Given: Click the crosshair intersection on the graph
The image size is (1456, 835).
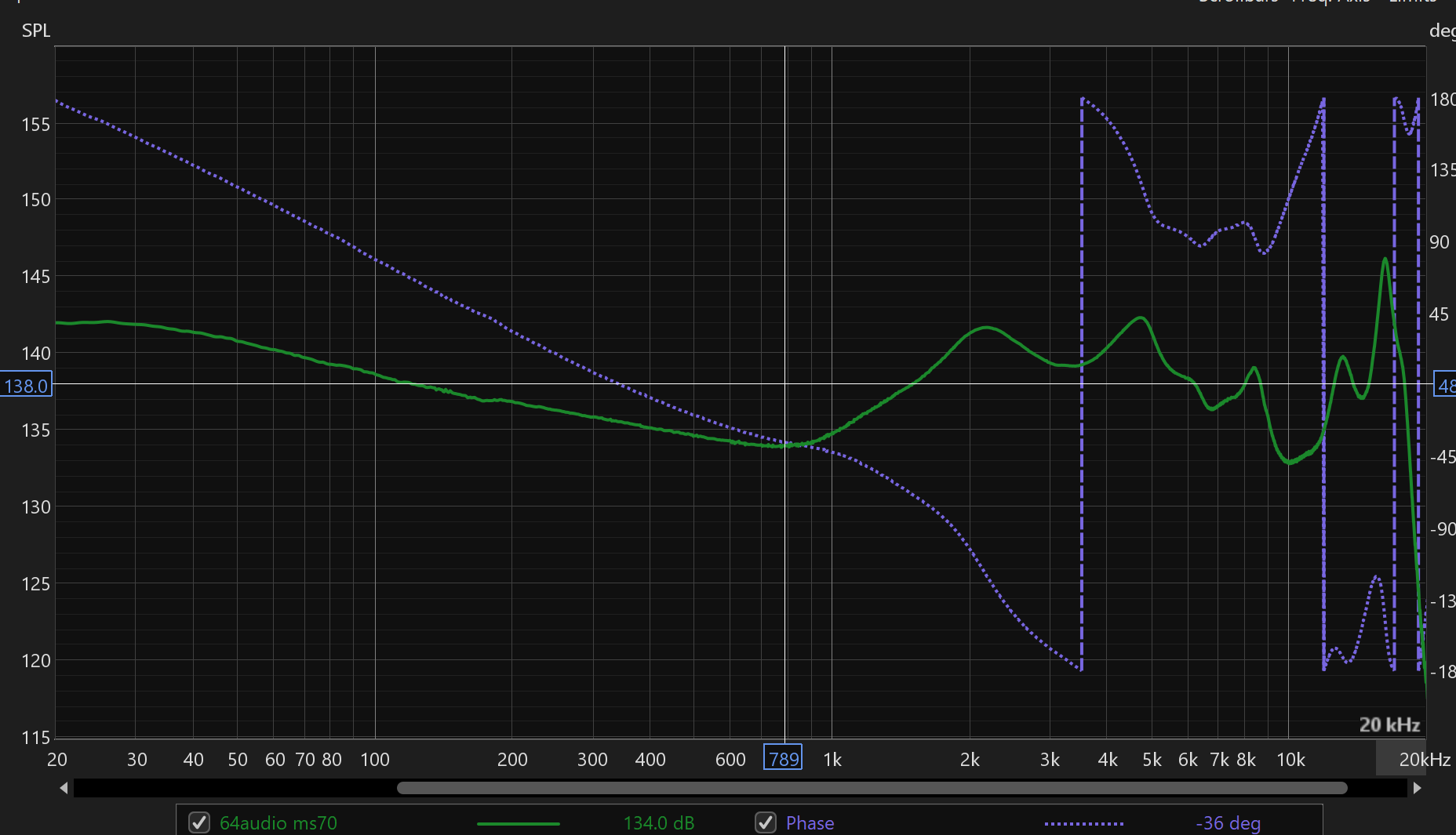Looking at the screenshot, I should [785, 384].
